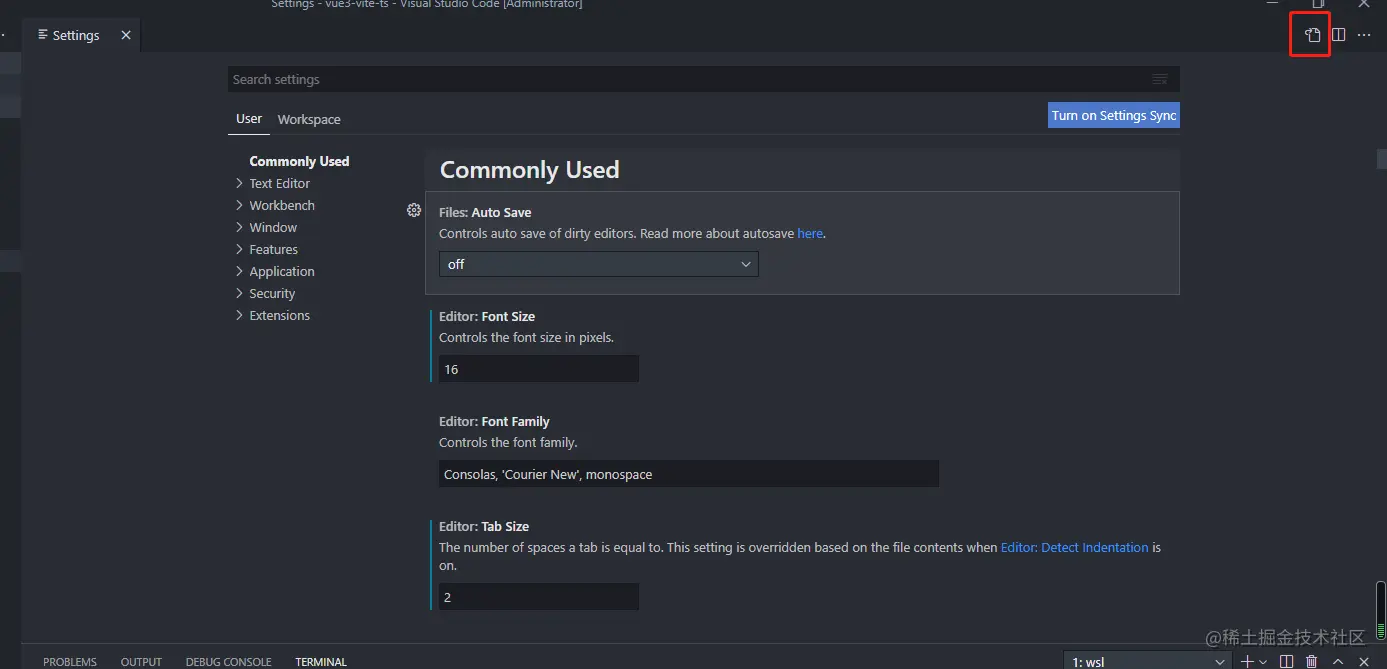Open Settings JSON file icon
Viewport: 1387px width, 669px height.
pyautogui.click(x=1312, y=35)
